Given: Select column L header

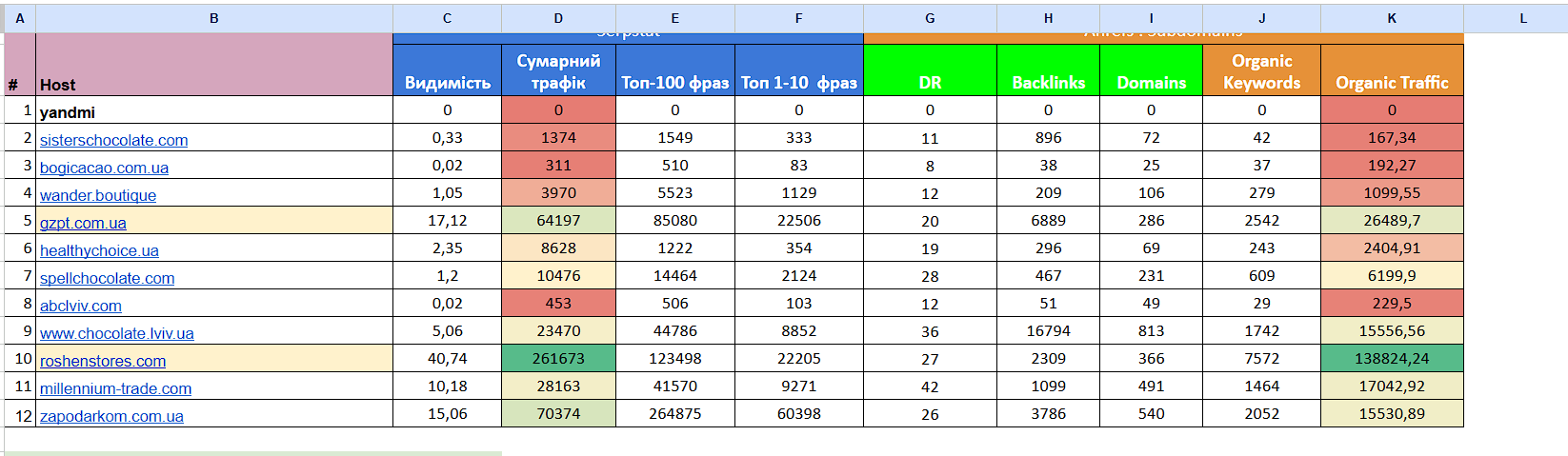Looking at the screenshot, I should click(x=1516, y=18).
